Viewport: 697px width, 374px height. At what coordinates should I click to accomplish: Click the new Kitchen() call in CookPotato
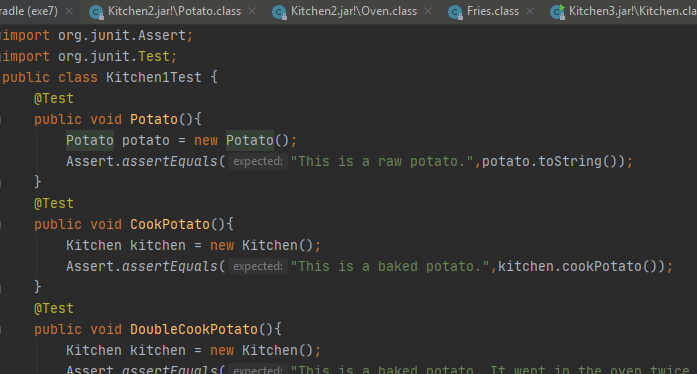pos(261,245)
